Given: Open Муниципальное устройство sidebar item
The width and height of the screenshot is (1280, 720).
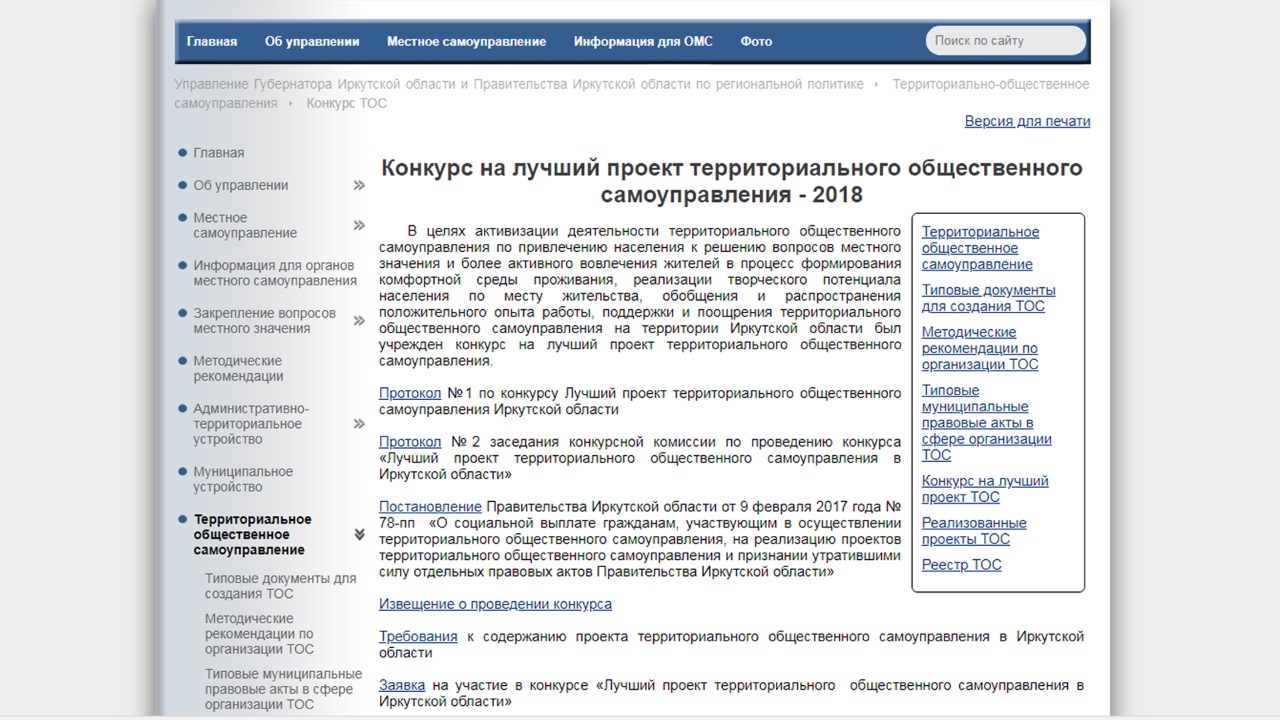Looking at the screenshot, I should [x=243, y=479].
